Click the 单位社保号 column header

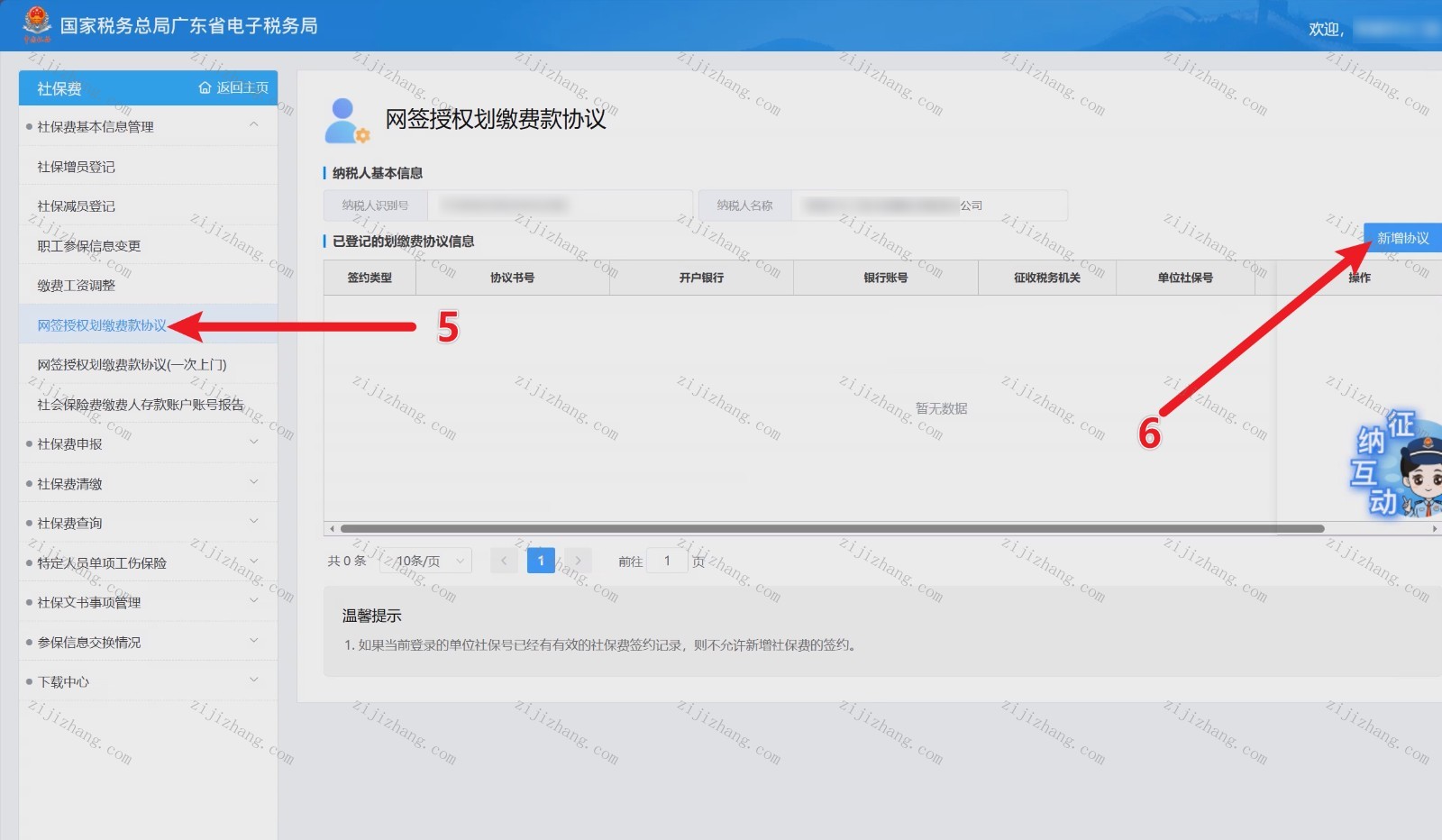[1185, 278]
